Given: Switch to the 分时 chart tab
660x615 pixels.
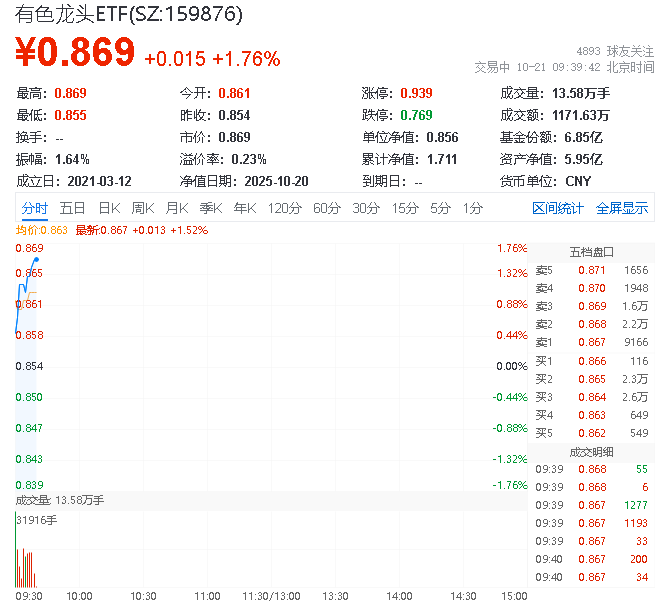Looking at the screenshot, I should pyautogui.click(x=34, y=208).
